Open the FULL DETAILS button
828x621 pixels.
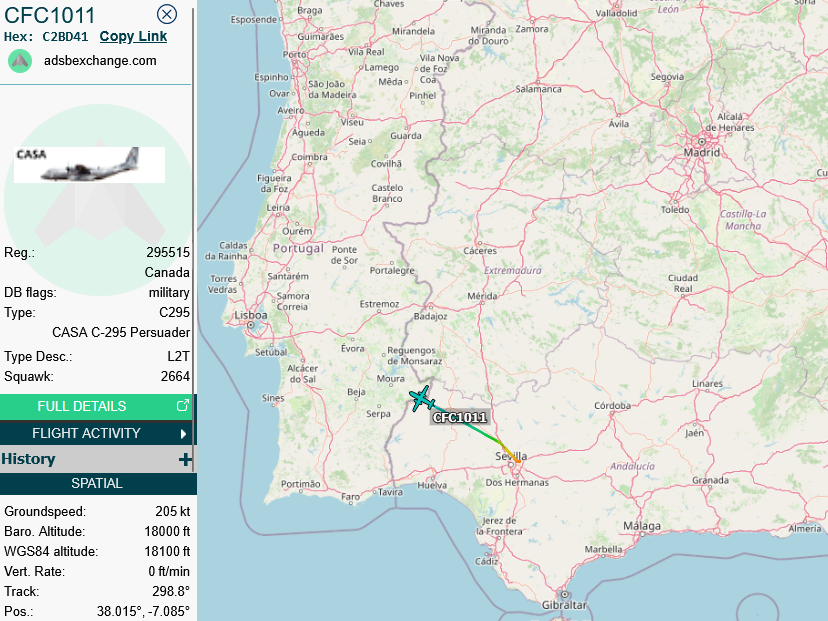[97, 406]
